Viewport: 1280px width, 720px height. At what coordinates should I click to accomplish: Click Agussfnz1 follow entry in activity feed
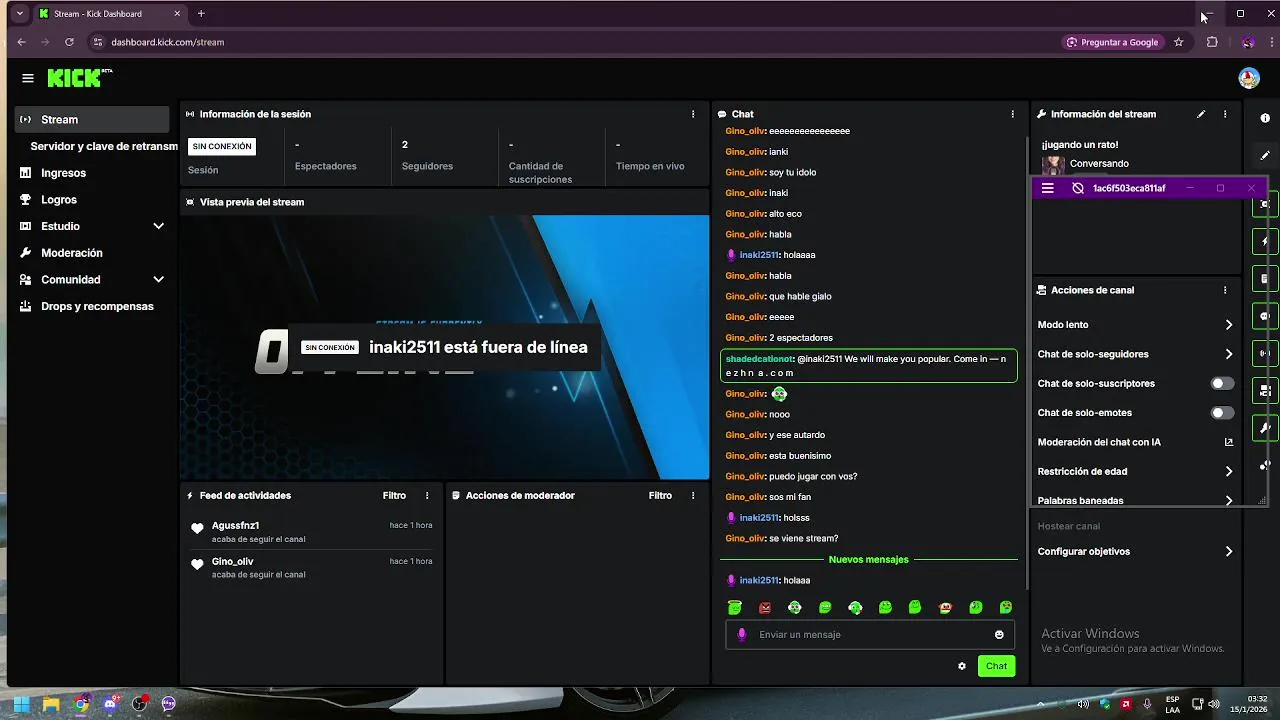coord(312,531)
